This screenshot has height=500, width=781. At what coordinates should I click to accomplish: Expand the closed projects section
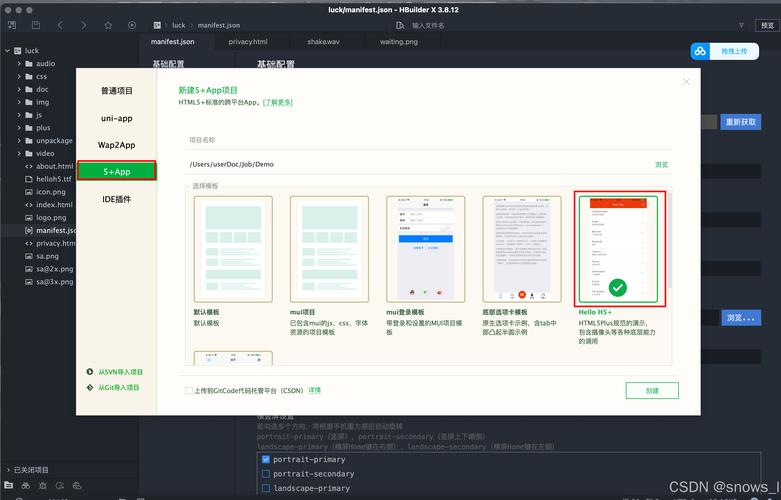[7, 470]
